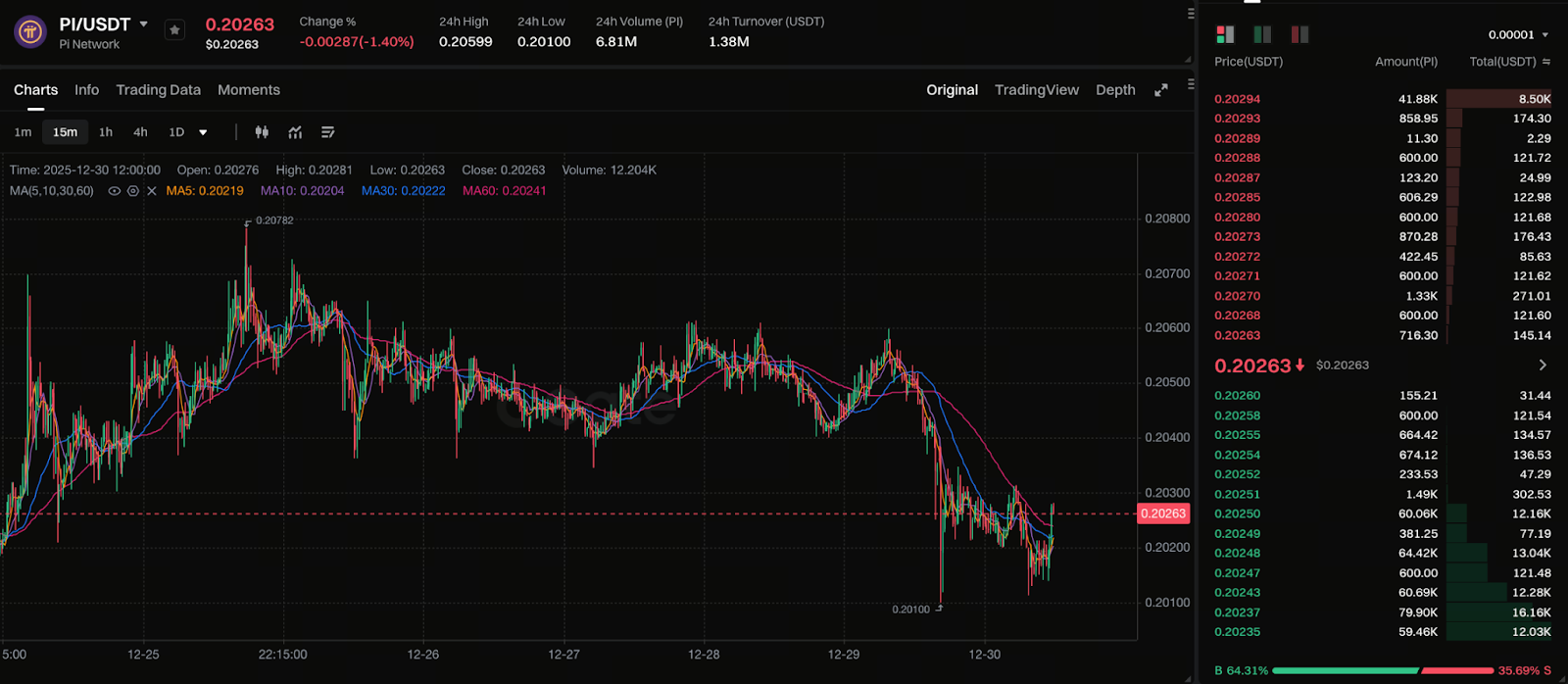Select ask price 0.20273
Image resolution: width=1568 pixels, height=684 pixels.
pyautogui.click(x=1238, y=236)
